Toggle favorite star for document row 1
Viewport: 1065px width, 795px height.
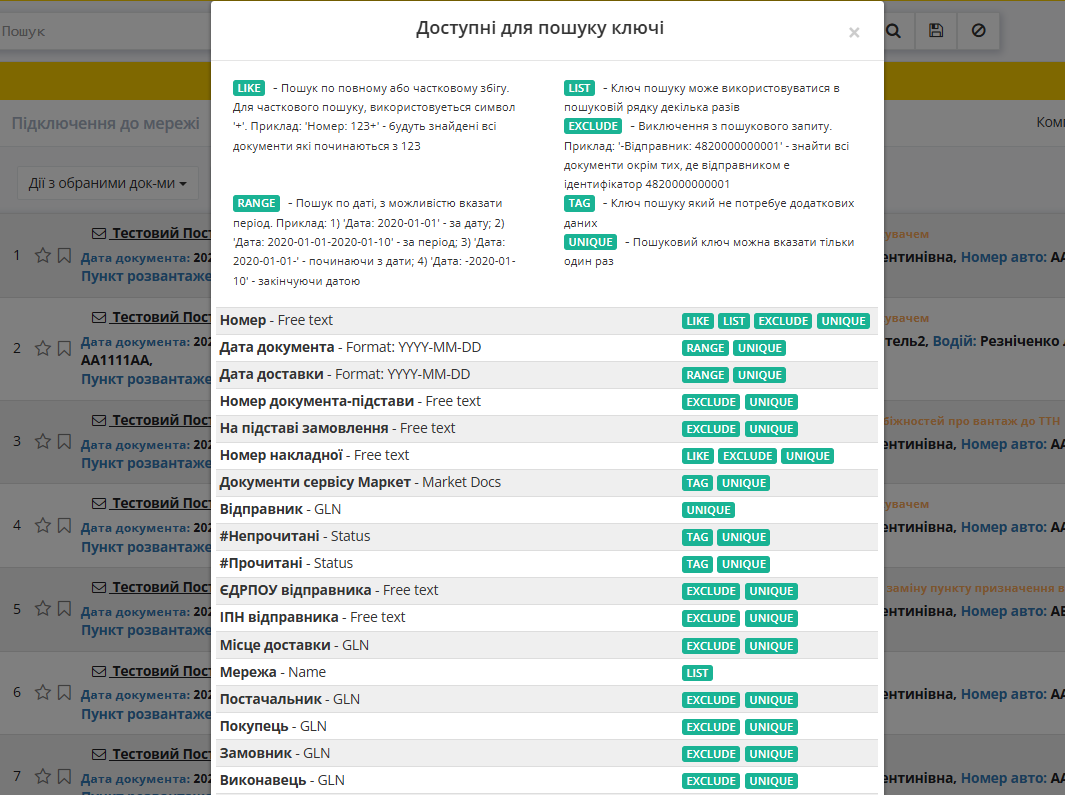43,256
